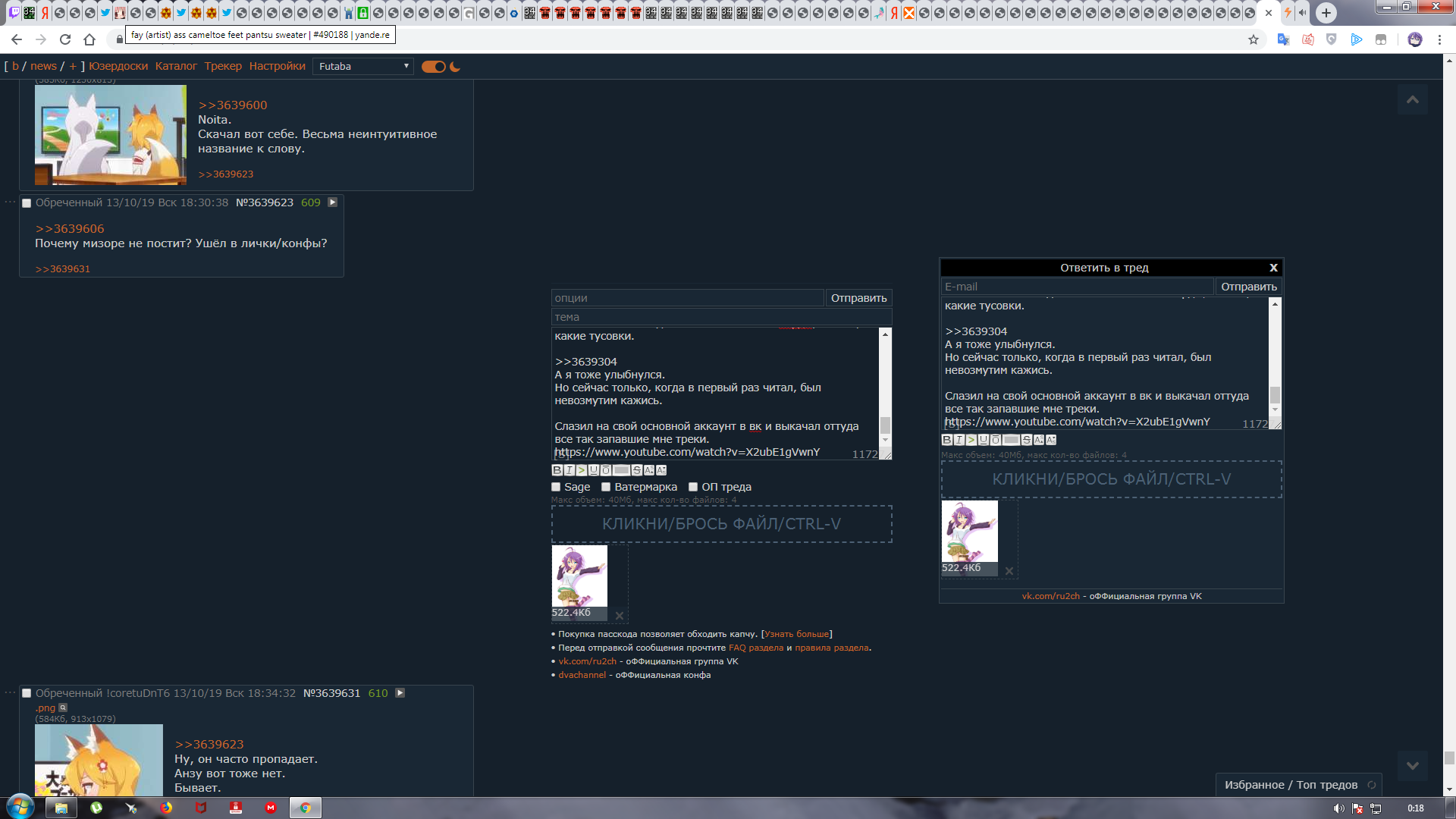Enable the Ватермарка checkbox
Viewport: 1456px width, 819px height.
(606, 487)
